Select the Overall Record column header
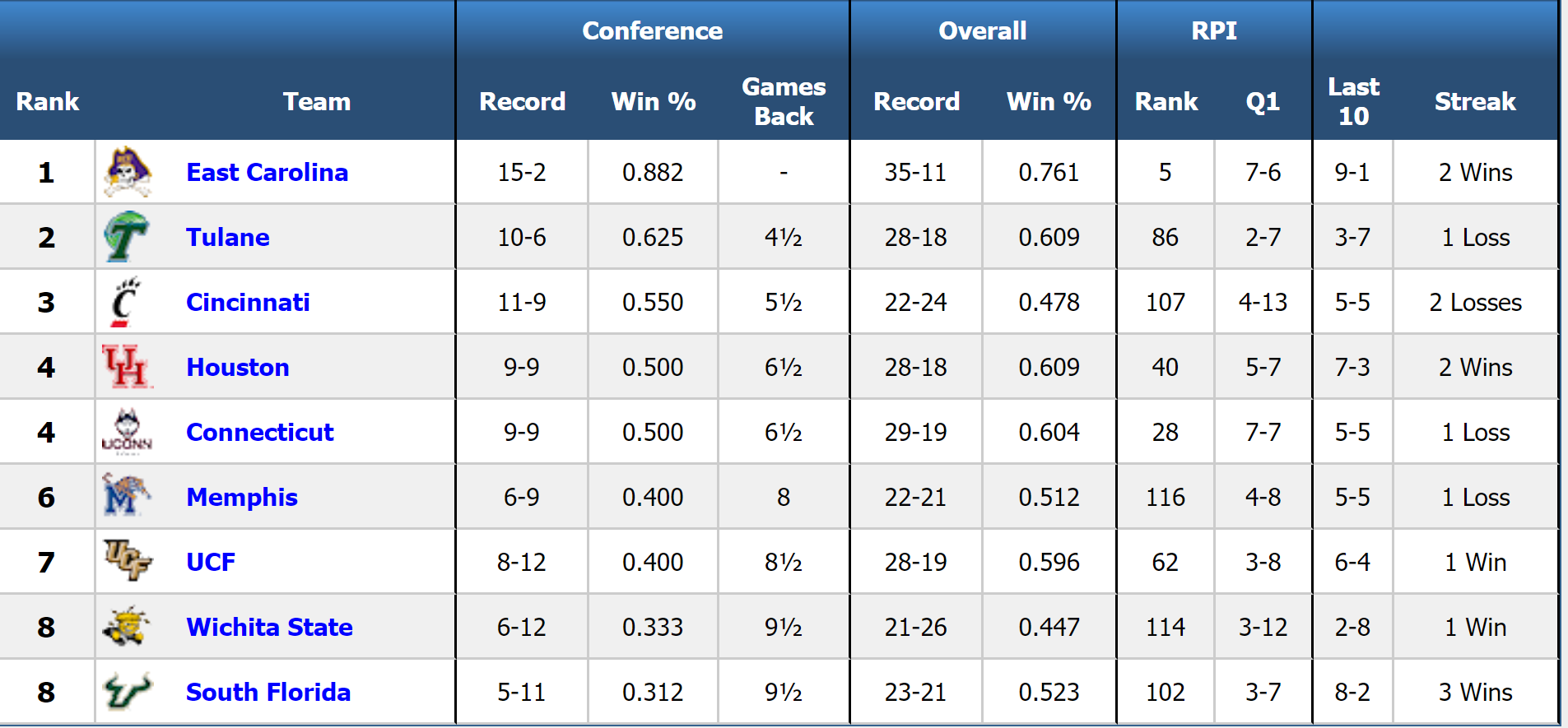 pyautogui.click(x=916, y=101)
